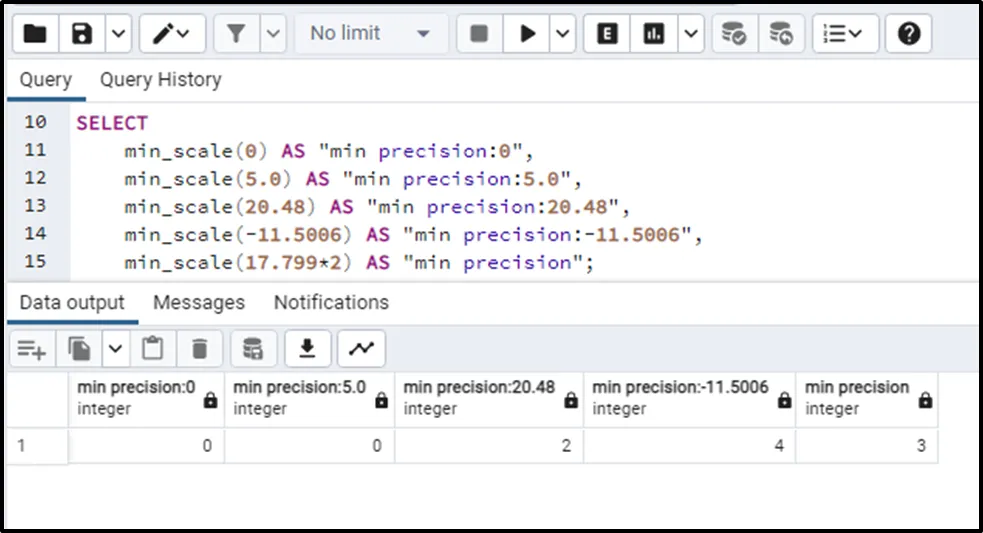Download results with the save-to-file icon

[x=308, y=348]
